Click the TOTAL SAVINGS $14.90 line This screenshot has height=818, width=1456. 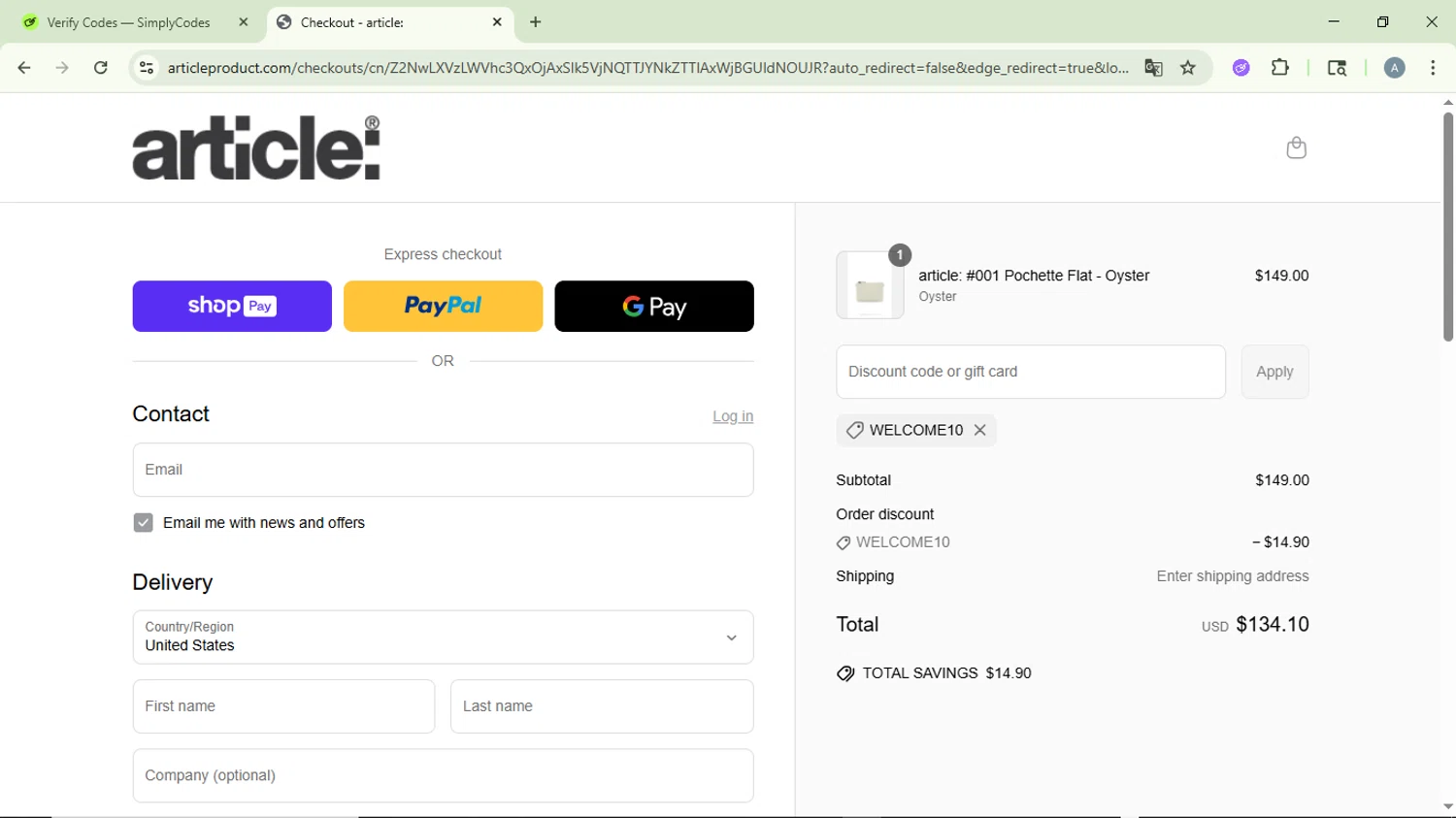[x=934, y=673]
